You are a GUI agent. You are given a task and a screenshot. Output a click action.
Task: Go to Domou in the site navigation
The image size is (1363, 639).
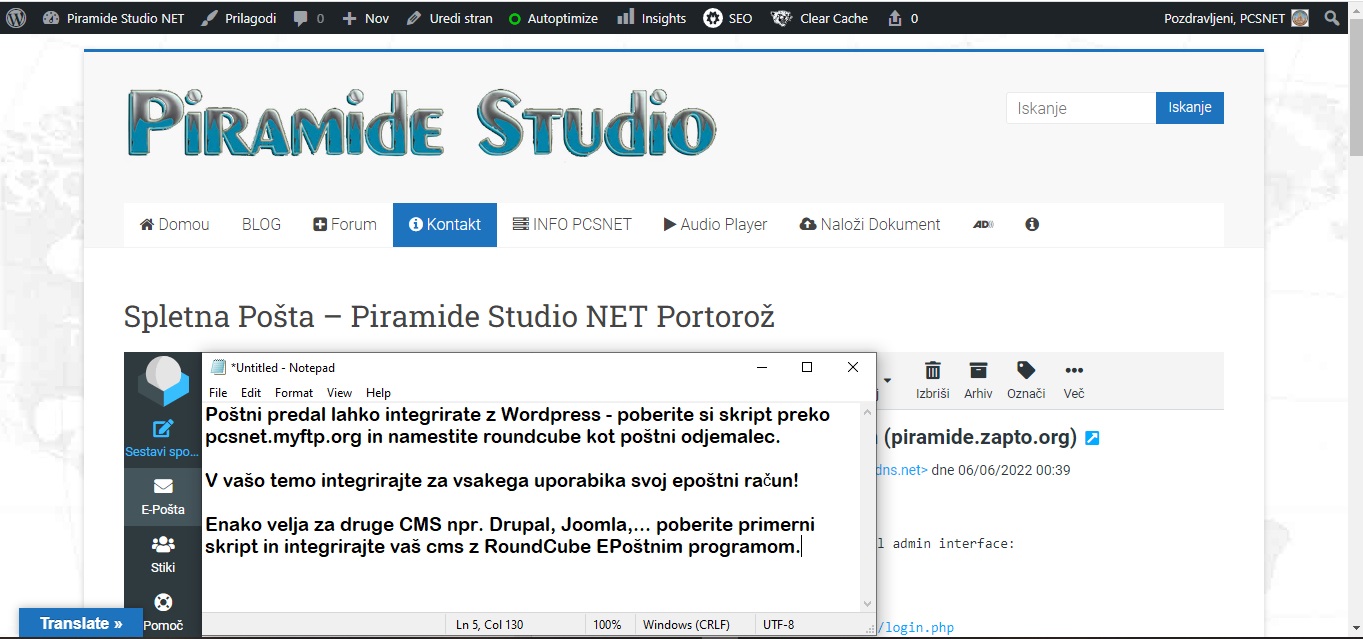click(x=175, y=224)
